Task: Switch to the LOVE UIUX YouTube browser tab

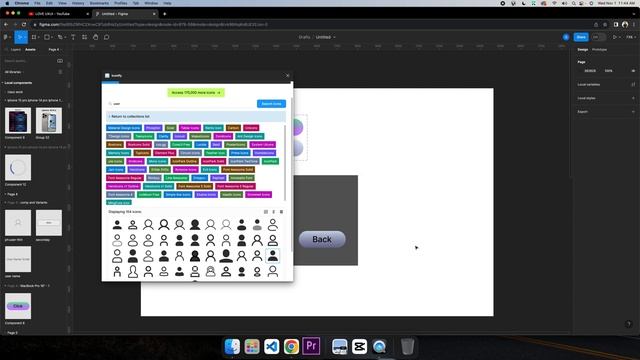Action: (x=58, y=14)
